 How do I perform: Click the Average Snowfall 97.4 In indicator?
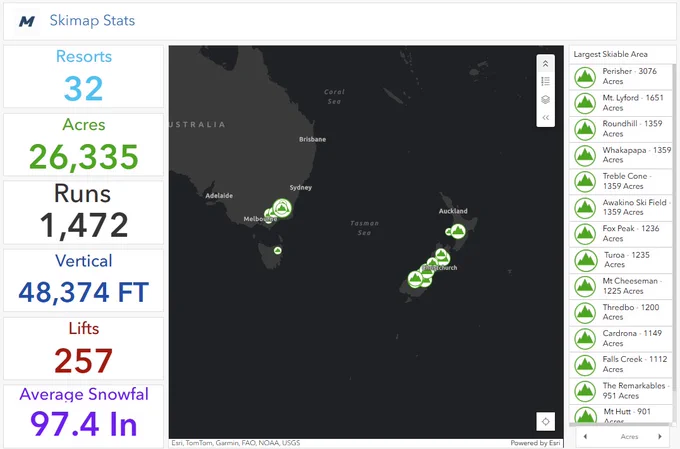click(84, 416)
